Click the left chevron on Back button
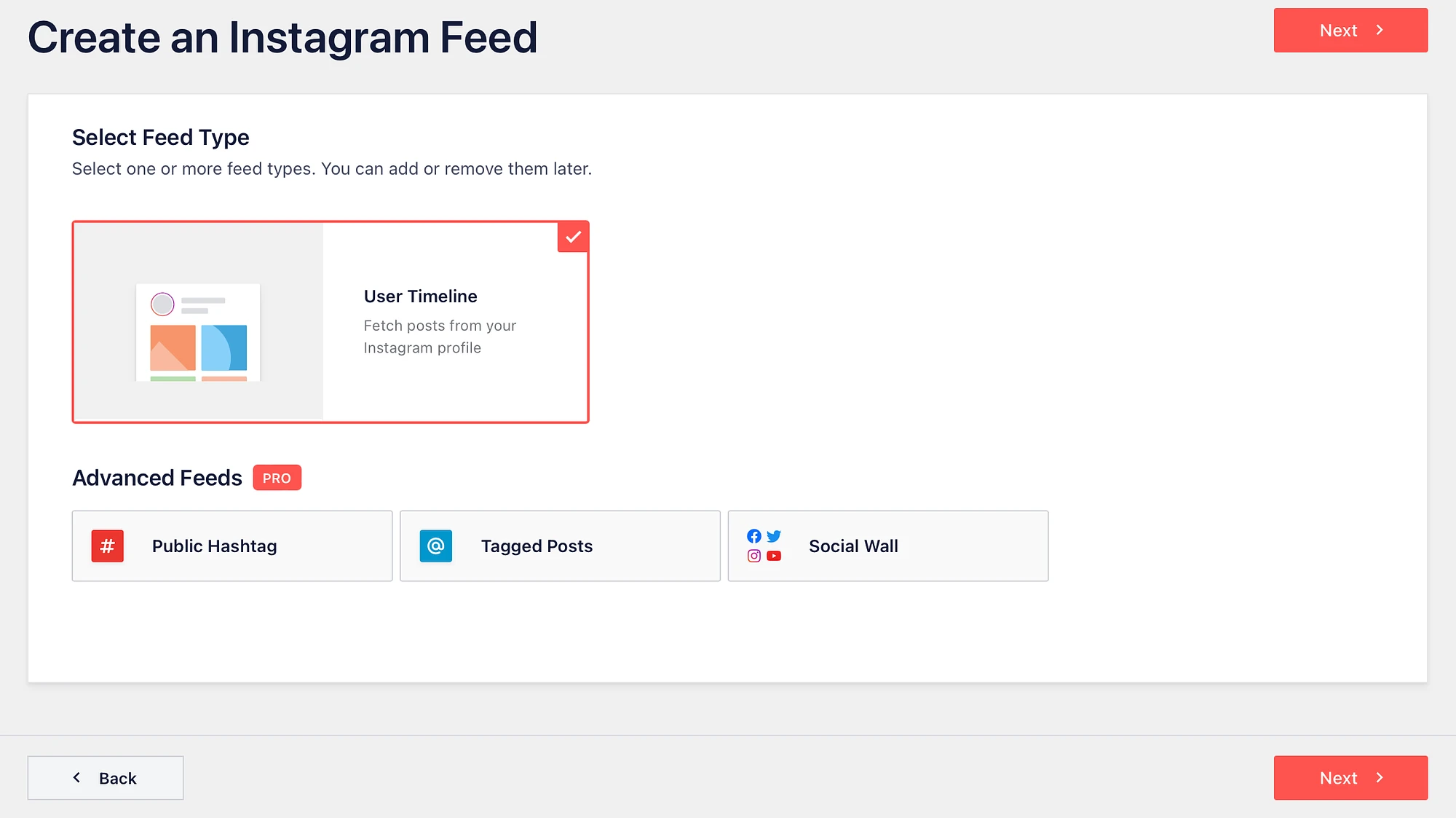Screen dimensions: 1456x818 click(x=77, y=778)
